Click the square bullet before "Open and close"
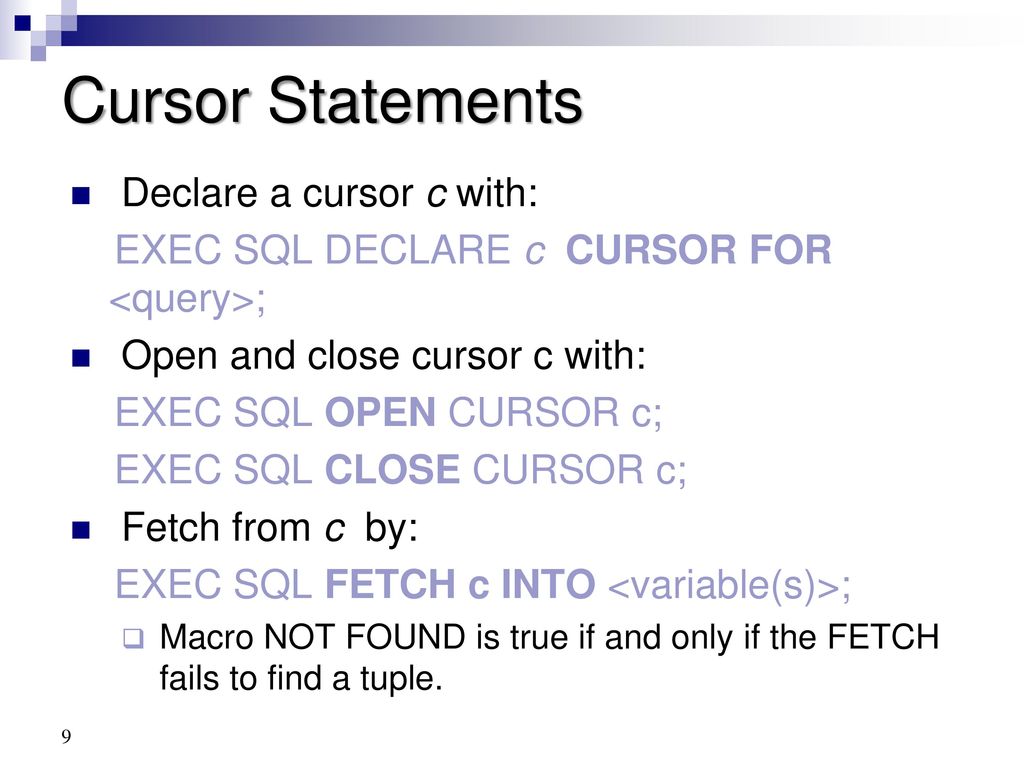The height and width of the screenshot is (768, 1024). point(81,359)
